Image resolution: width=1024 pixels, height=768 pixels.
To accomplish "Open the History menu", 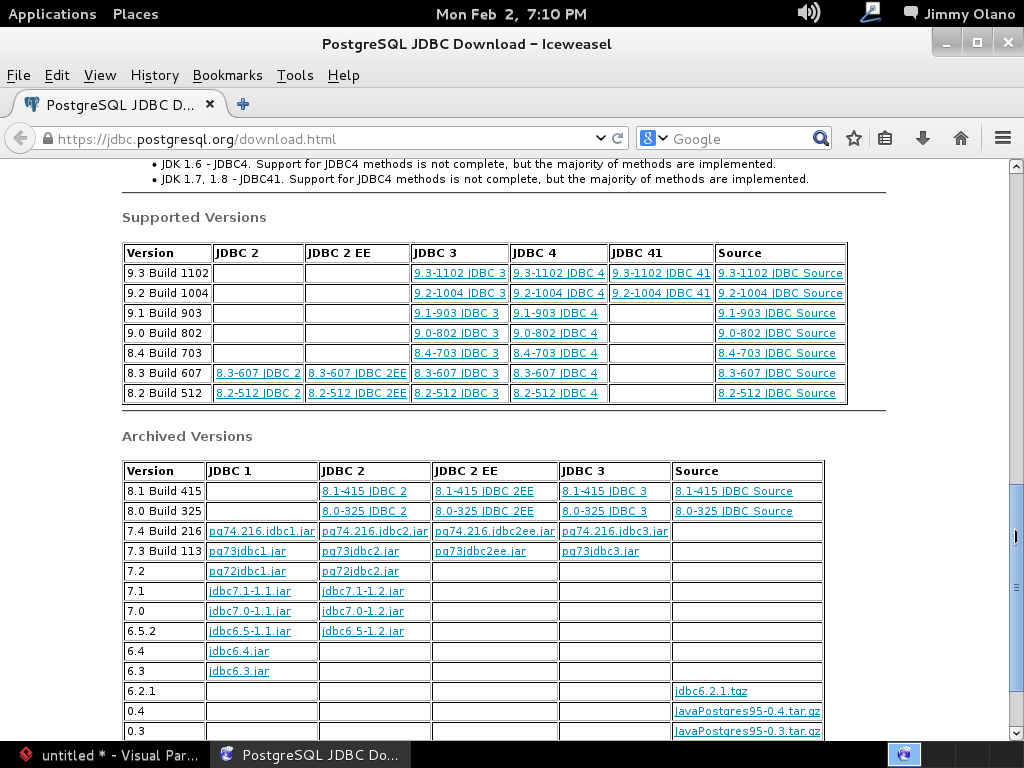I will click(x=154, y=75).
